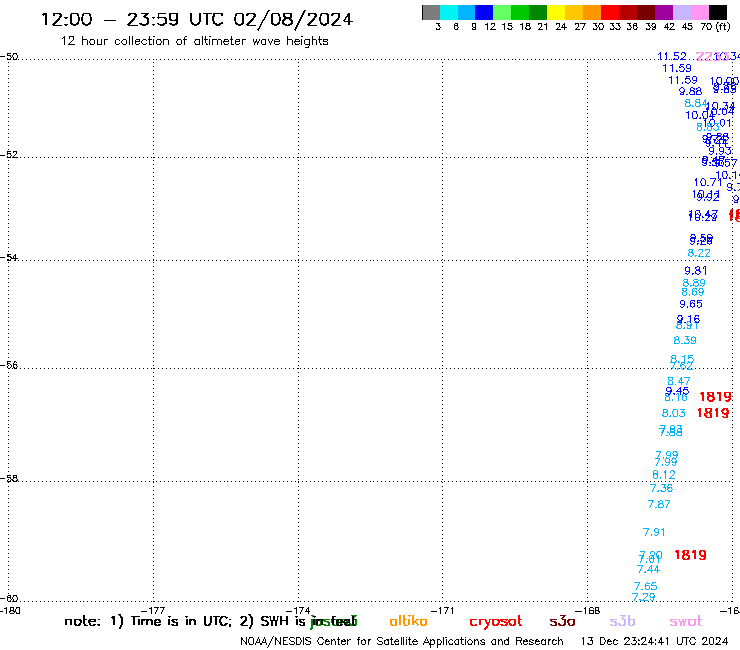The image size is (740, 650).
Task: Click the wave height value 10.71
Action: click(707, 182)
